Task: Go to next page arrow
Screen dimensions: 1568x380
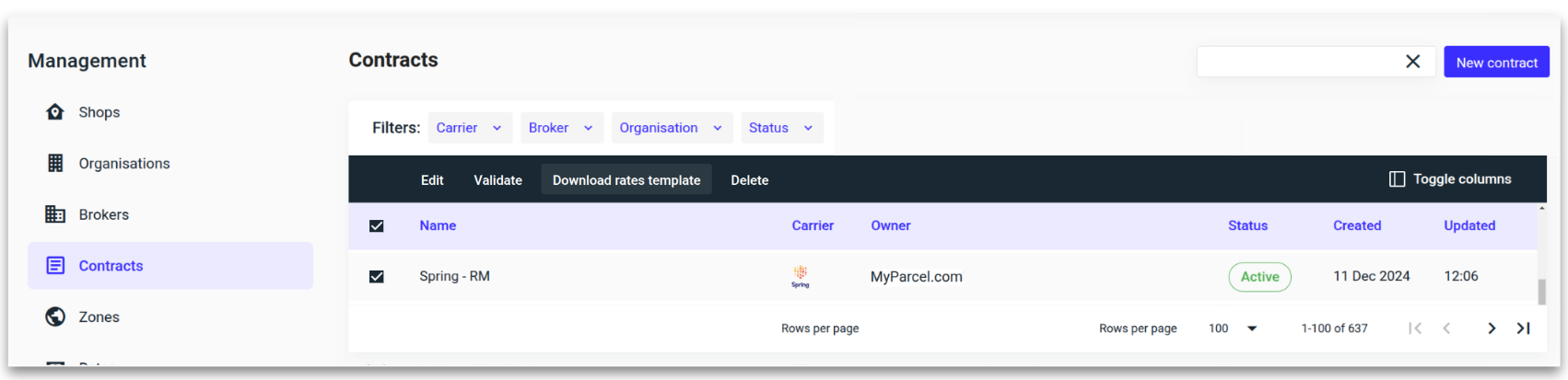Action: [x=1491, y=328]
